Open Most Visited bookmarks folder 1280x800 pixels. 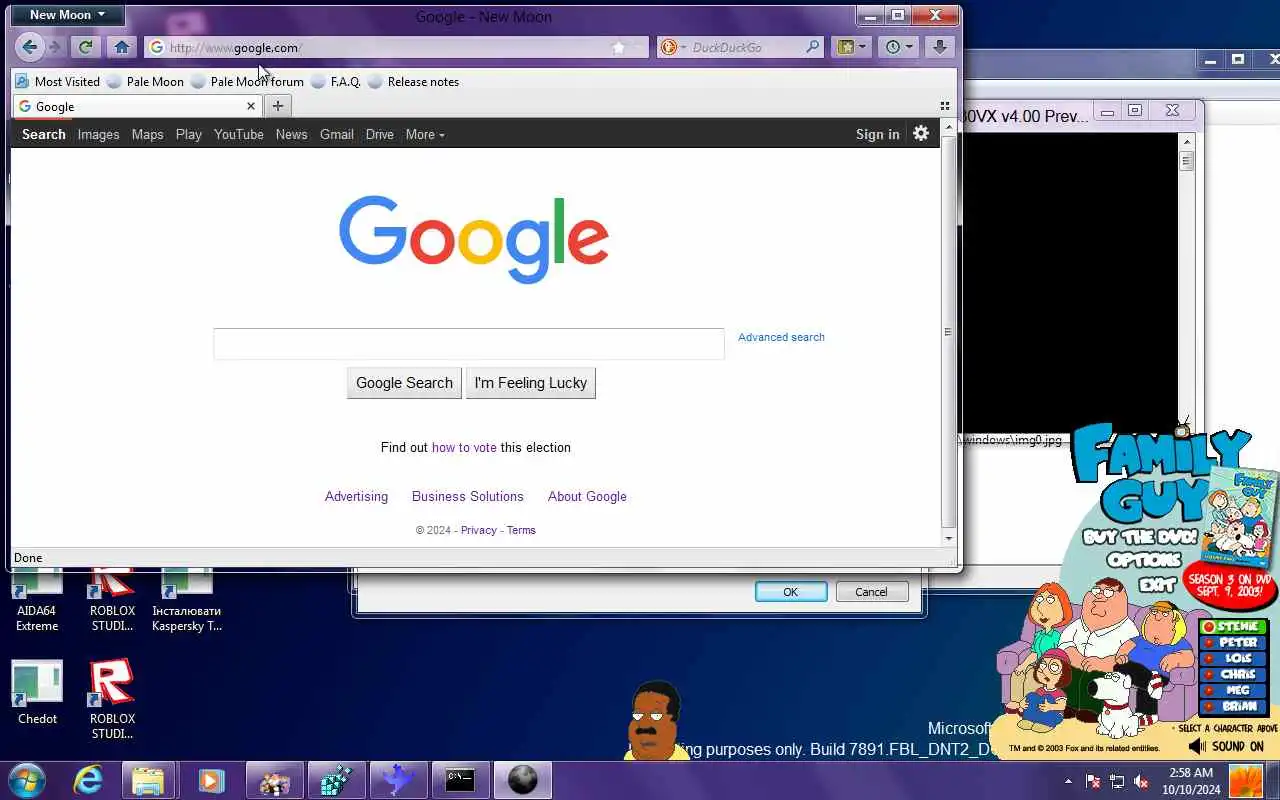click(x=57, y=81)
